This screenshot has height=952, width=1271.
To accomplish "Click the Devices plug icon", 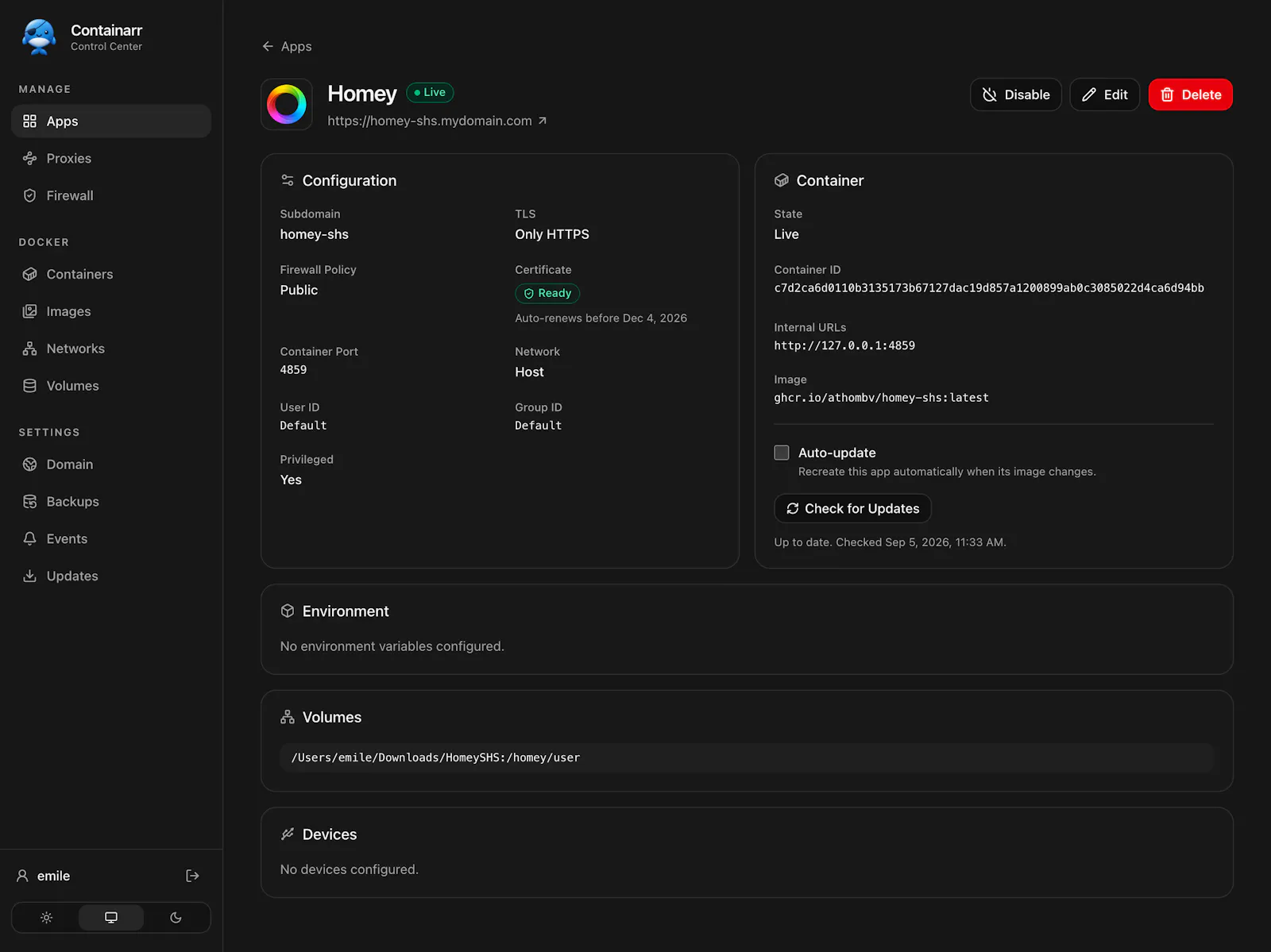I will [x=288, y=834].
